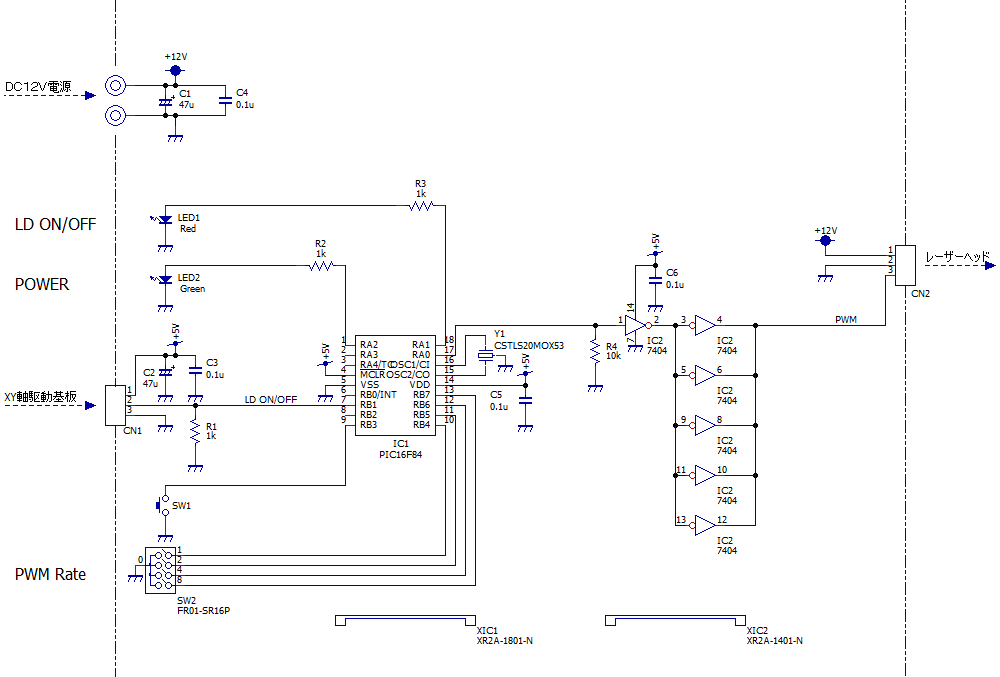The width and height of the screenshot is (1000, 677).
Task: Select the PIC16F84 IC1 chip body
Action: (398, 384)
